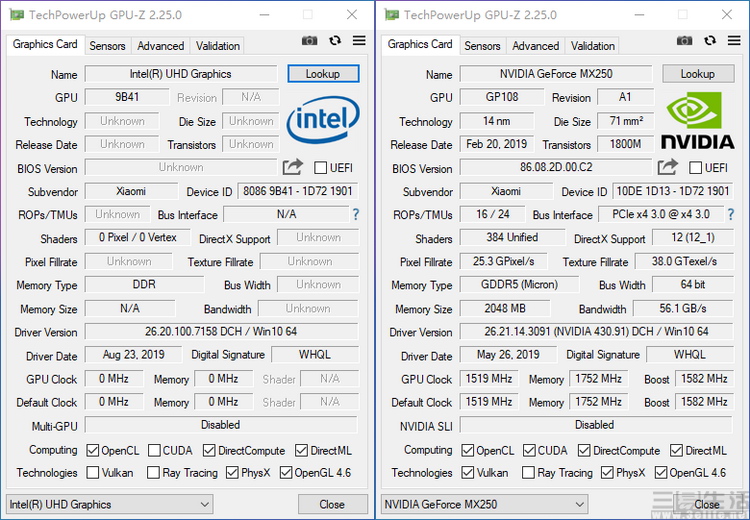Click GPU-Z app icon in NVIDIA window title bar
Screen dimensions: 750x520
392,15
